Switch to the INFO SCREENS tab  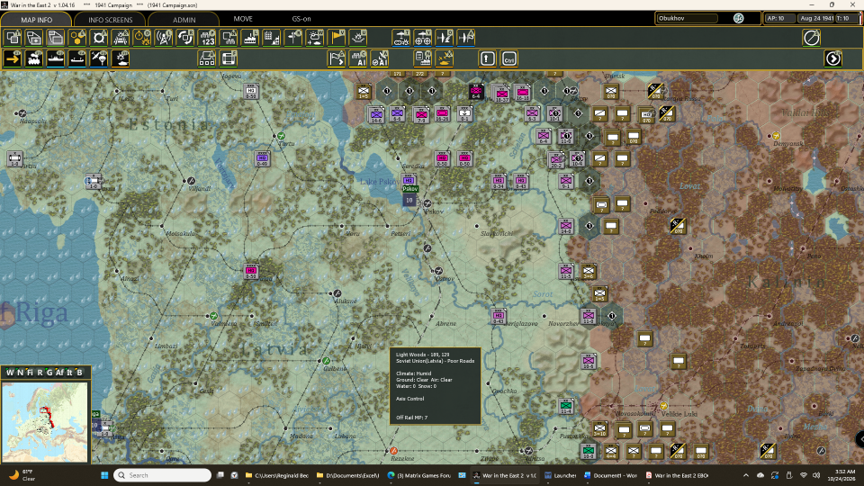tap(110, 19)
